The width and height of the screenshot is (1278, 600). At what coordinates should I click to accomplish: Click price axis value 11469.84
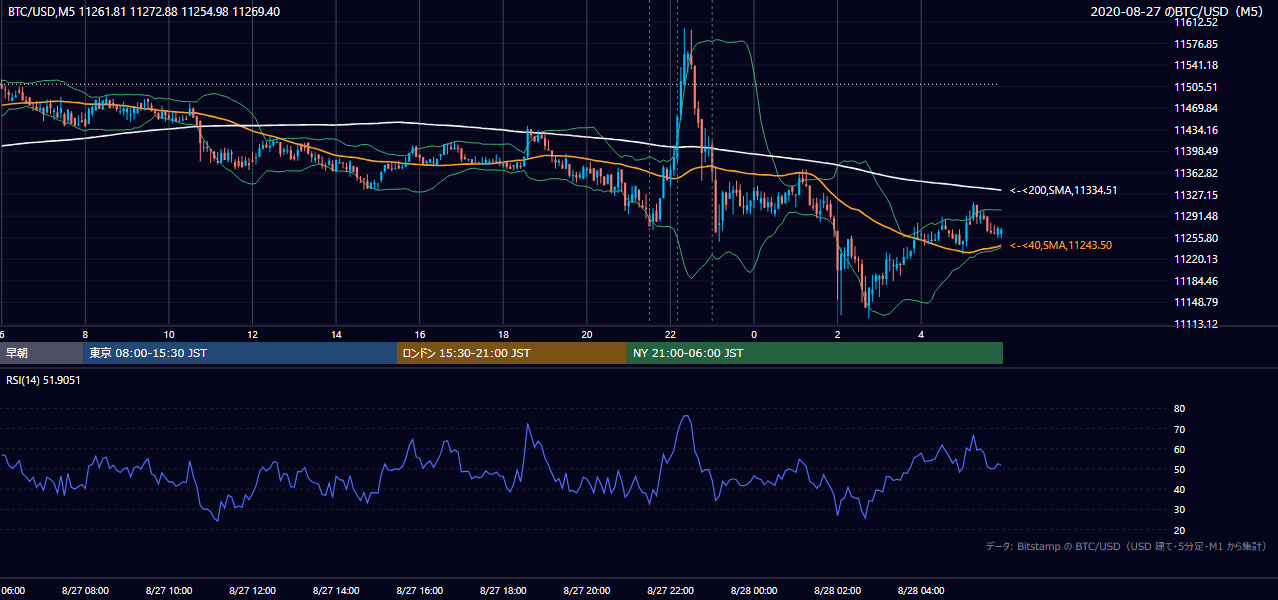[x=1197, y=108]
